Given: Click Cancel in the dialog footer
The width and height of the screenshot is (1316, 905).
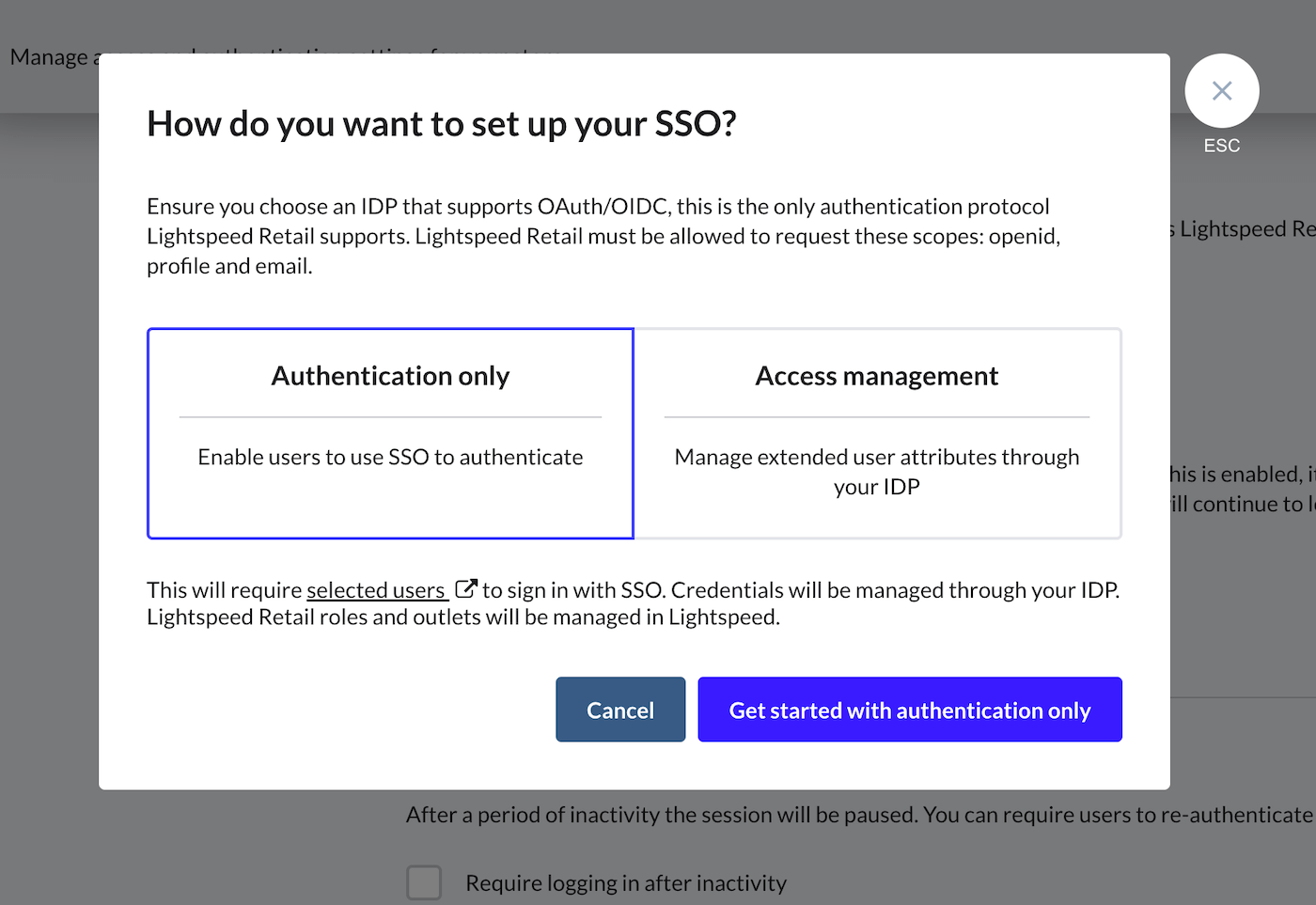Looking at the screenshot, I should coord(620,710).
